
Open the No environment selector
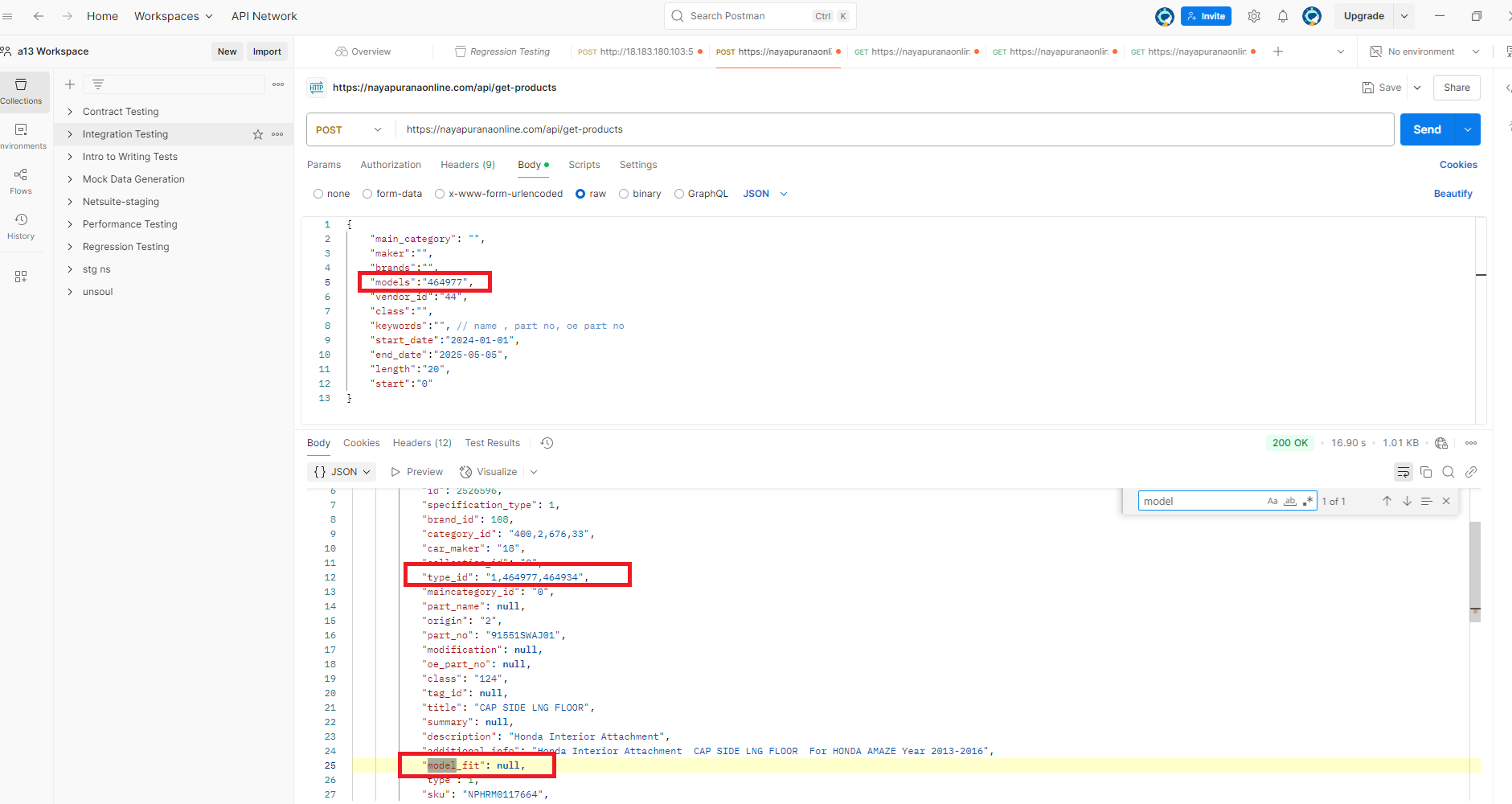point(1424,51)
